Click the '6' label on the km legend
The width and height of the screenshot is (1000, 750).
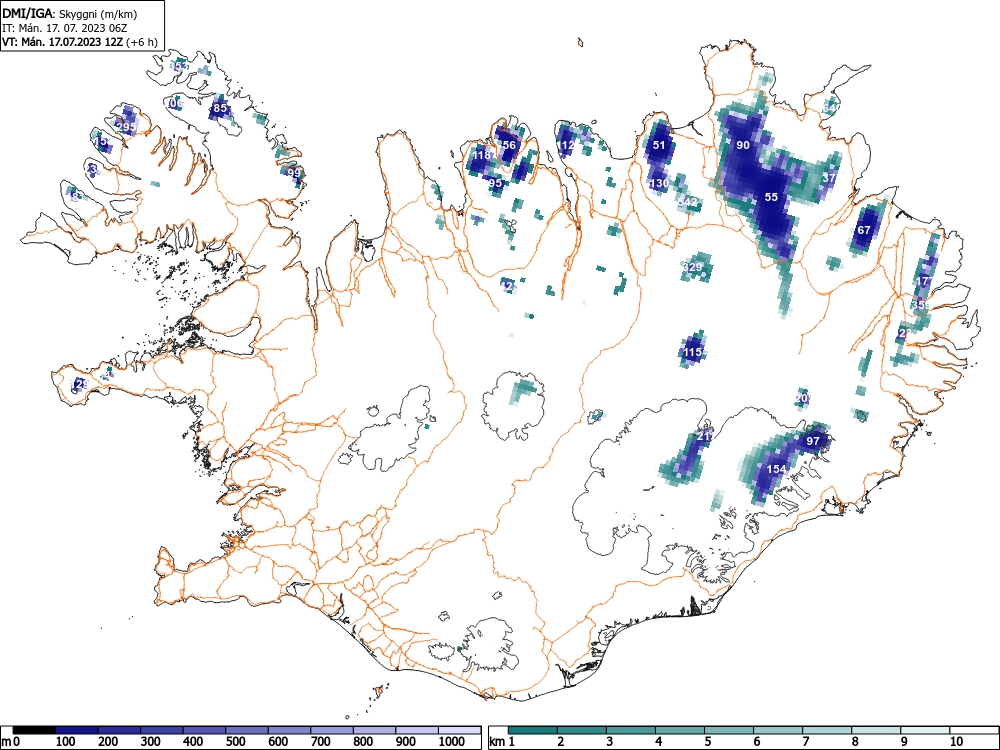(757, 742)
